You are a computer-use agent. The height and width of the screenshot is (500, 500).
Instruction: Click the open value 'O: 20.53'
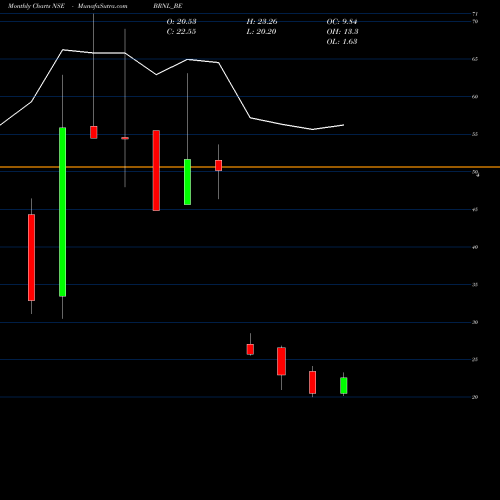[x=181, y=22]
